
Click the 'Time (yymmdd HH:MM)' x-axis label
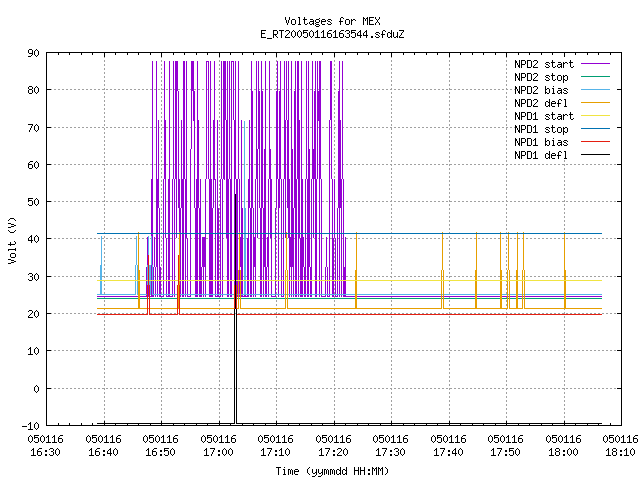click(x=332, y=471)
